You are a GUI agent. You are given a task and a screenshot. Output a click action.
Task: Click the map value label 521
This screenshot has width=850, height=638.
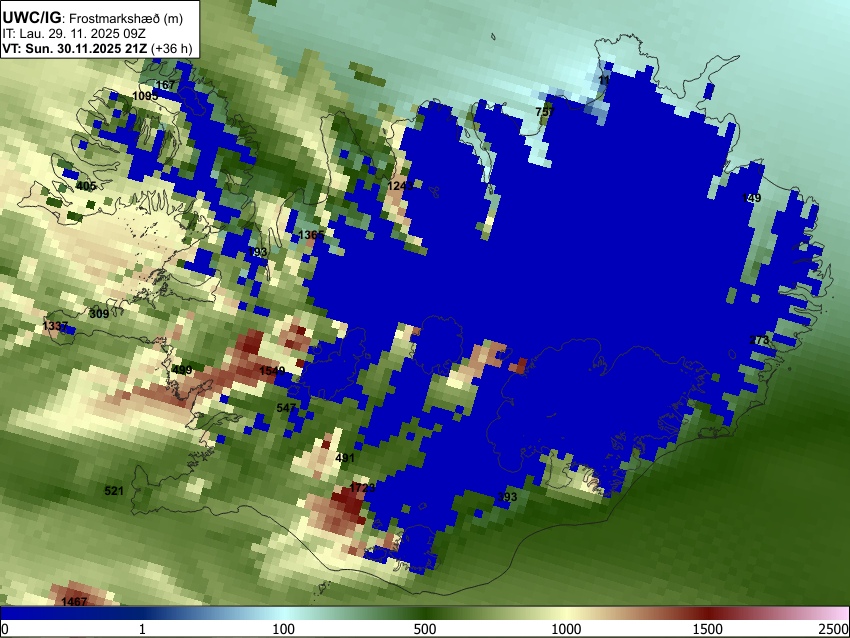114,491
